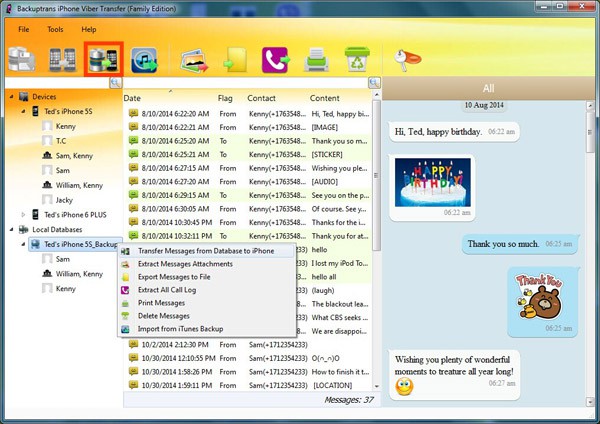Image resolution: width=600 pixels, height=424 pixels.
Task: Select message dated 10/2/2014 2:12:30 PM
Action: 248,345
